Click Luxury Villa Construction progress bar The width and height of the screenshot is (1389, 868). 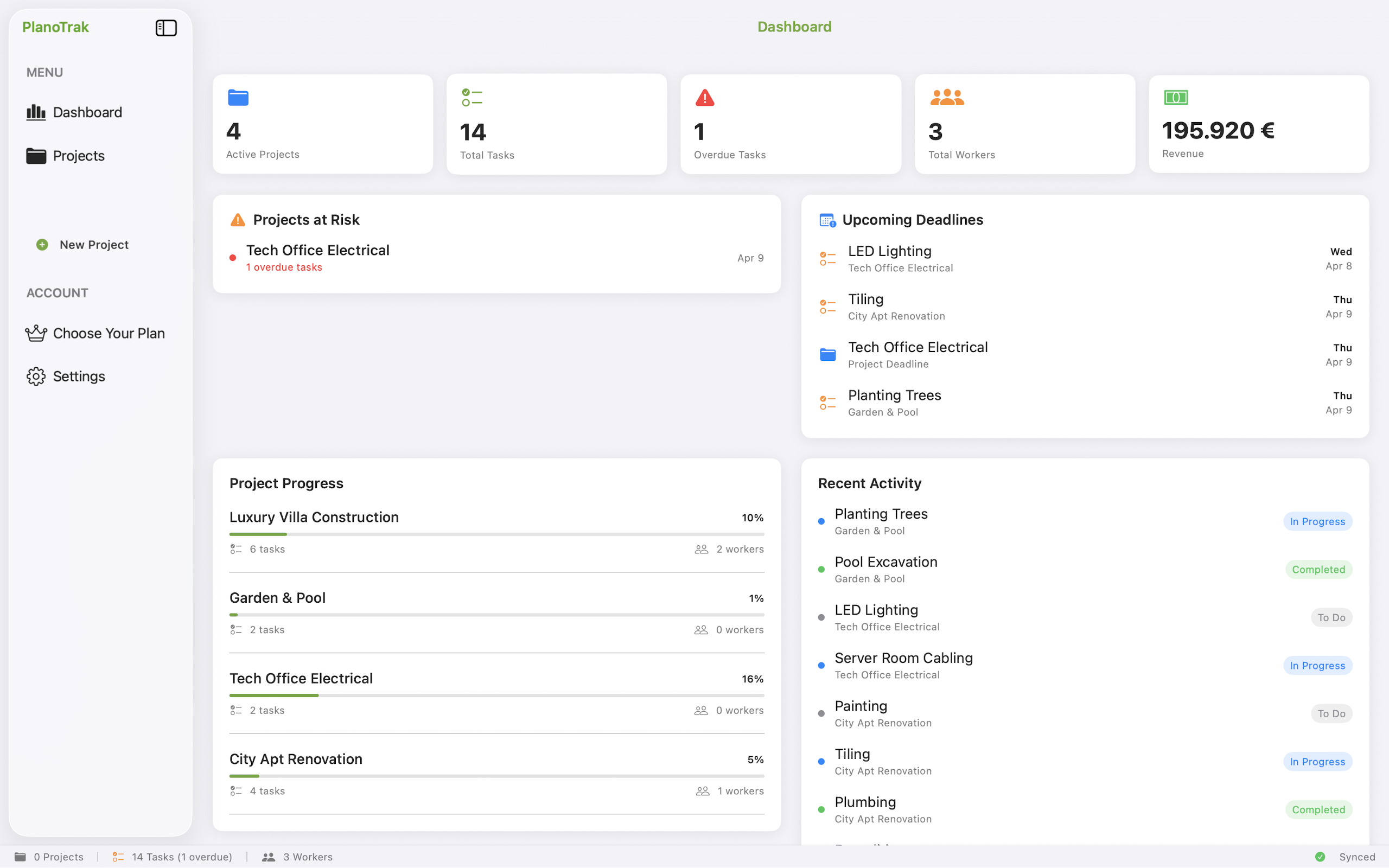(496, 534)
